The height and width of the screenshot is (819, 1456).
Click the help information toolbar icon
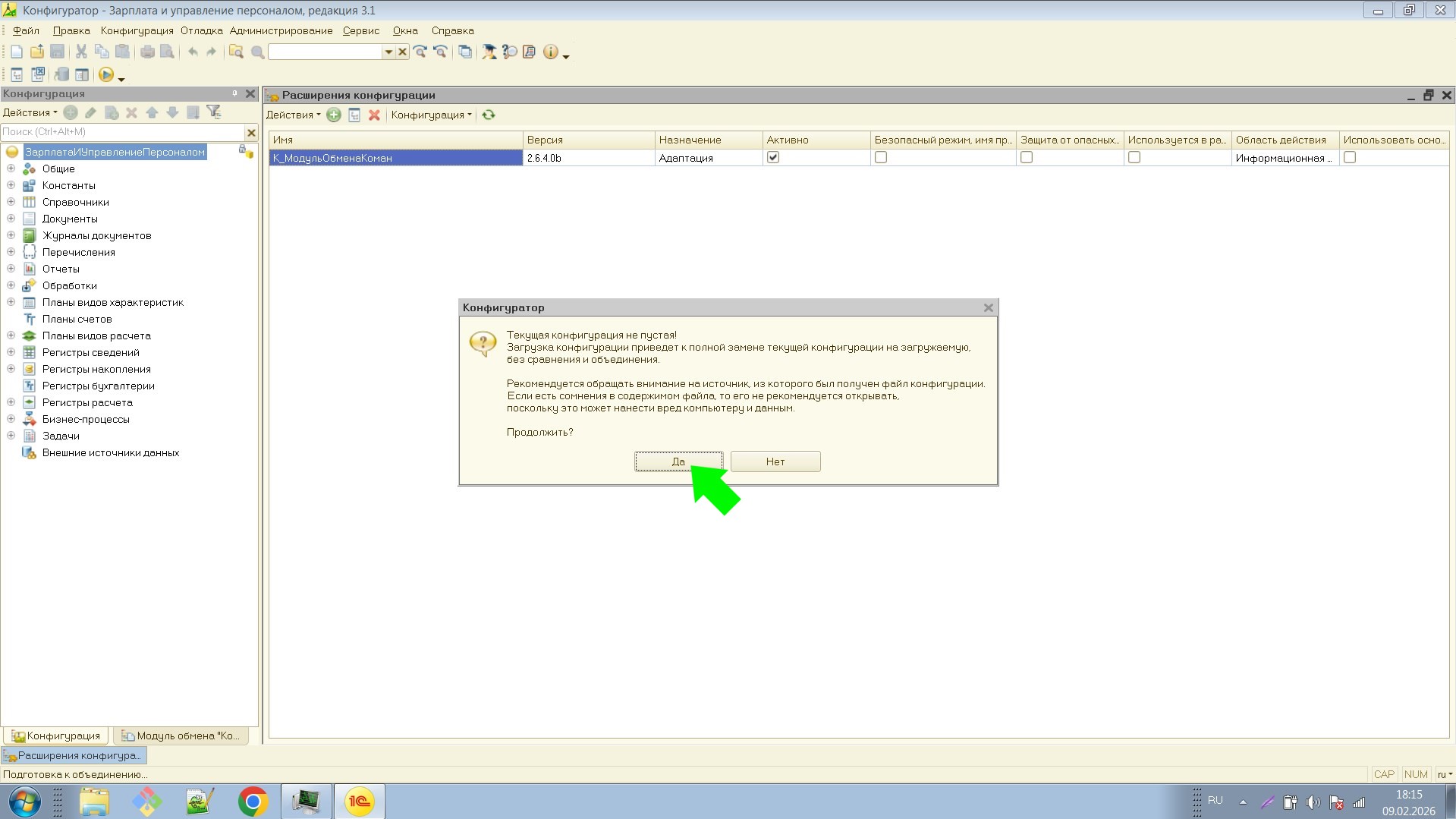(550, 52)
